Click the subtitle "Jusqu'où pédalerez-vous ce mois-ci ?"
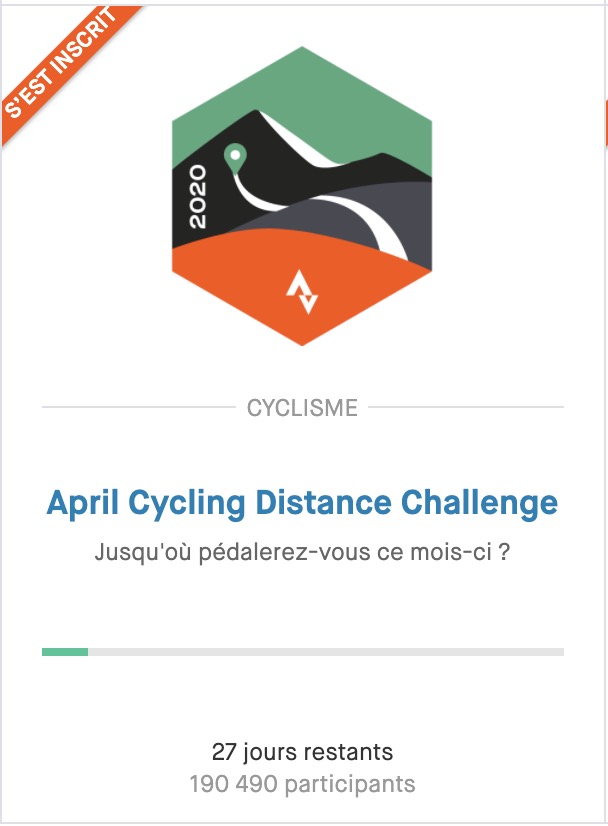 302,552
